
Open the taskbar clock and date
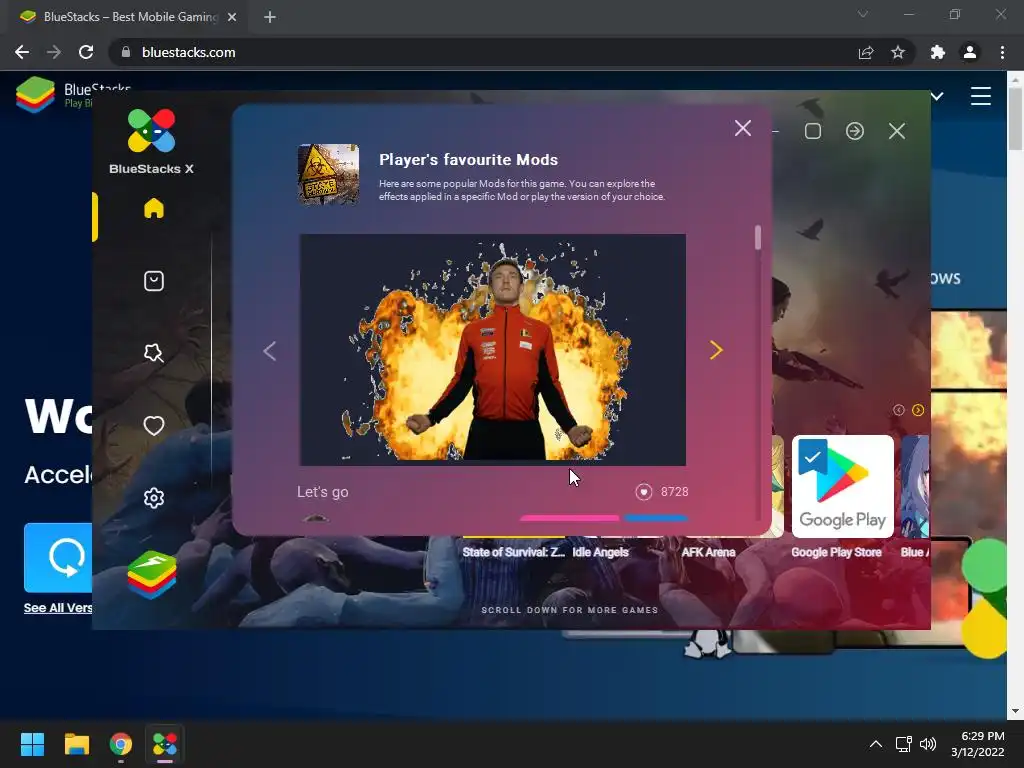tap(978, 744)
